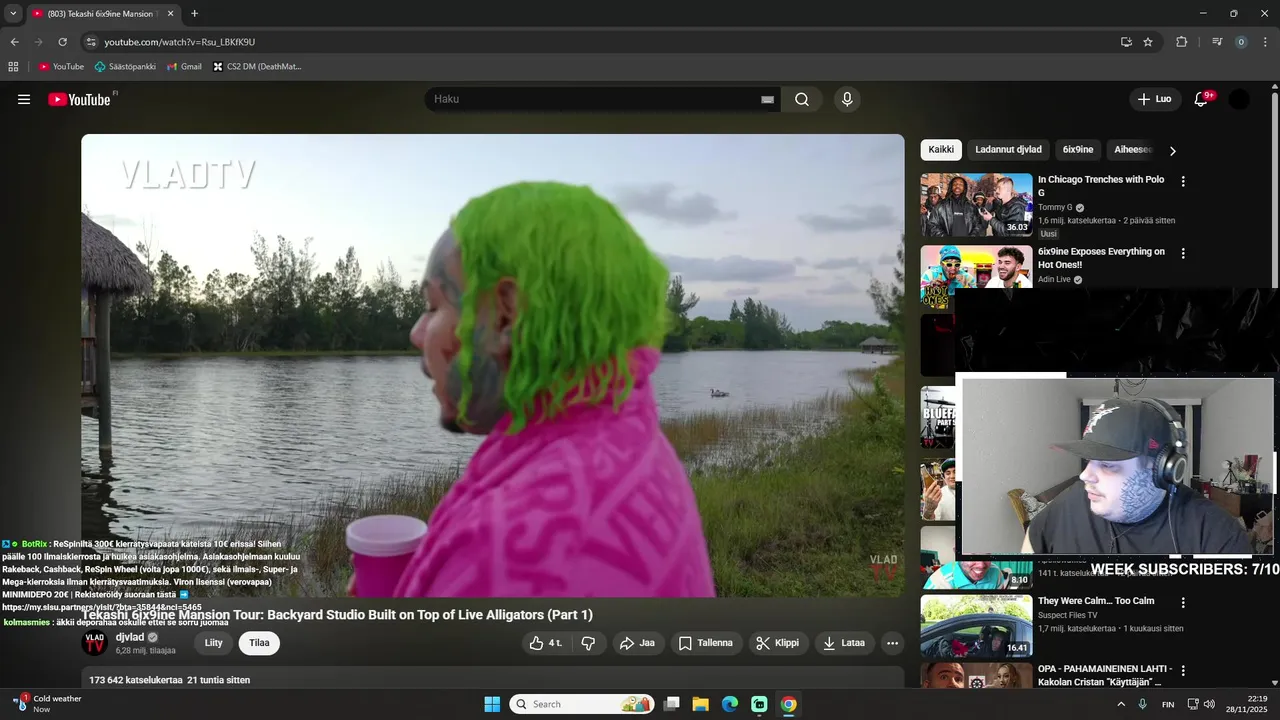Viewport: 1280px width, 720px height.
Task: Like the video with thumbs-up
Action: (546, 643)
